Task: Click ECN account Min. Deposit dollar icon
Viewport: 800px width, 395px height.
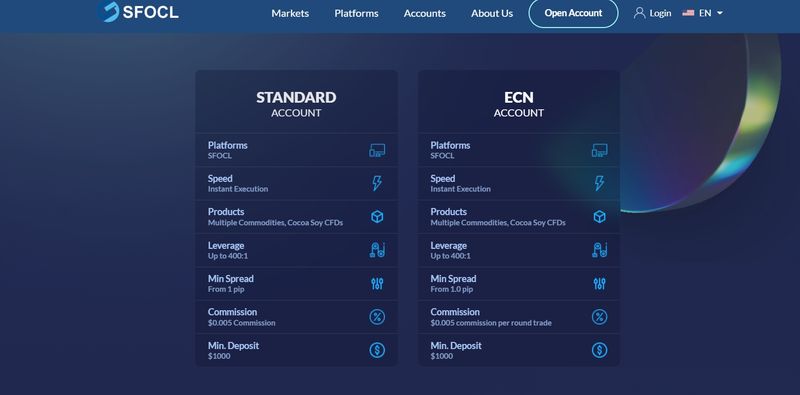Action: click(599, 350)
